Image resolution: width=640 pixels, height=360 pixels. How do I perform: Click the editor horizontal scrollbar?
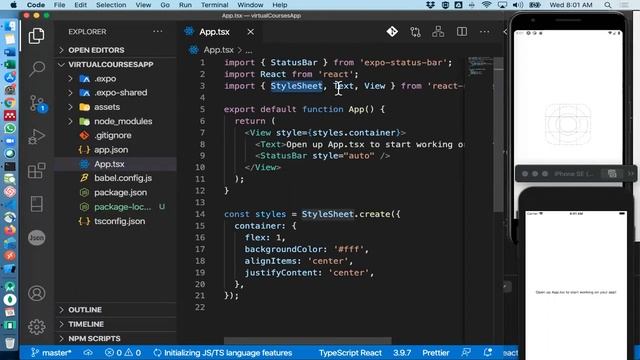coord(307,340)
